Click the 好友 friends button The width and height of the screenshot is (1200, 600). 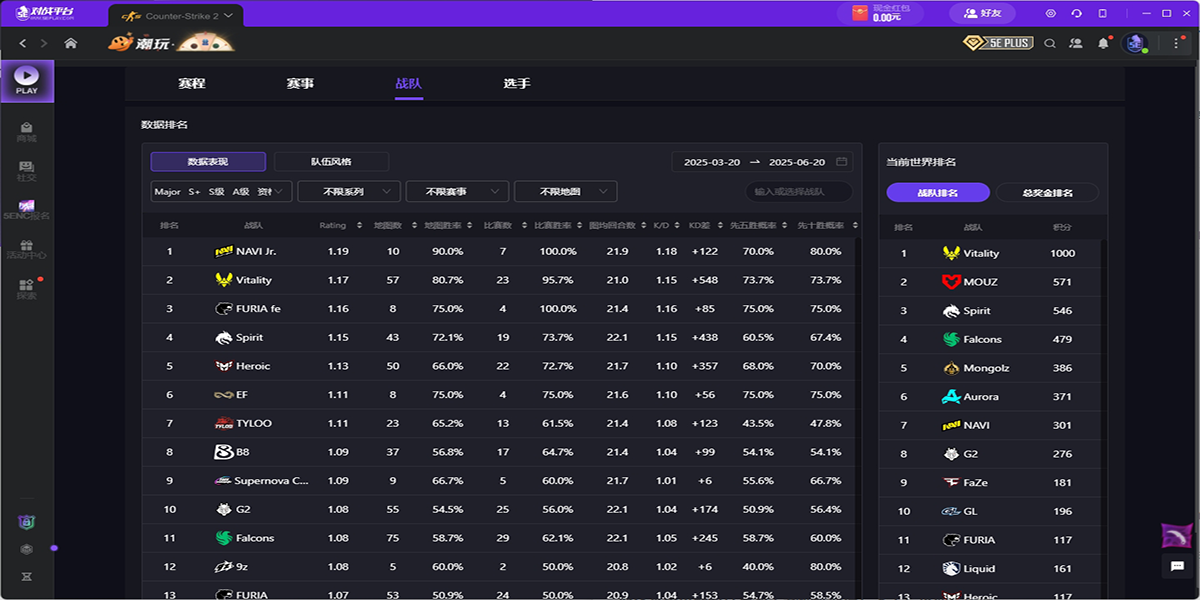982,13
